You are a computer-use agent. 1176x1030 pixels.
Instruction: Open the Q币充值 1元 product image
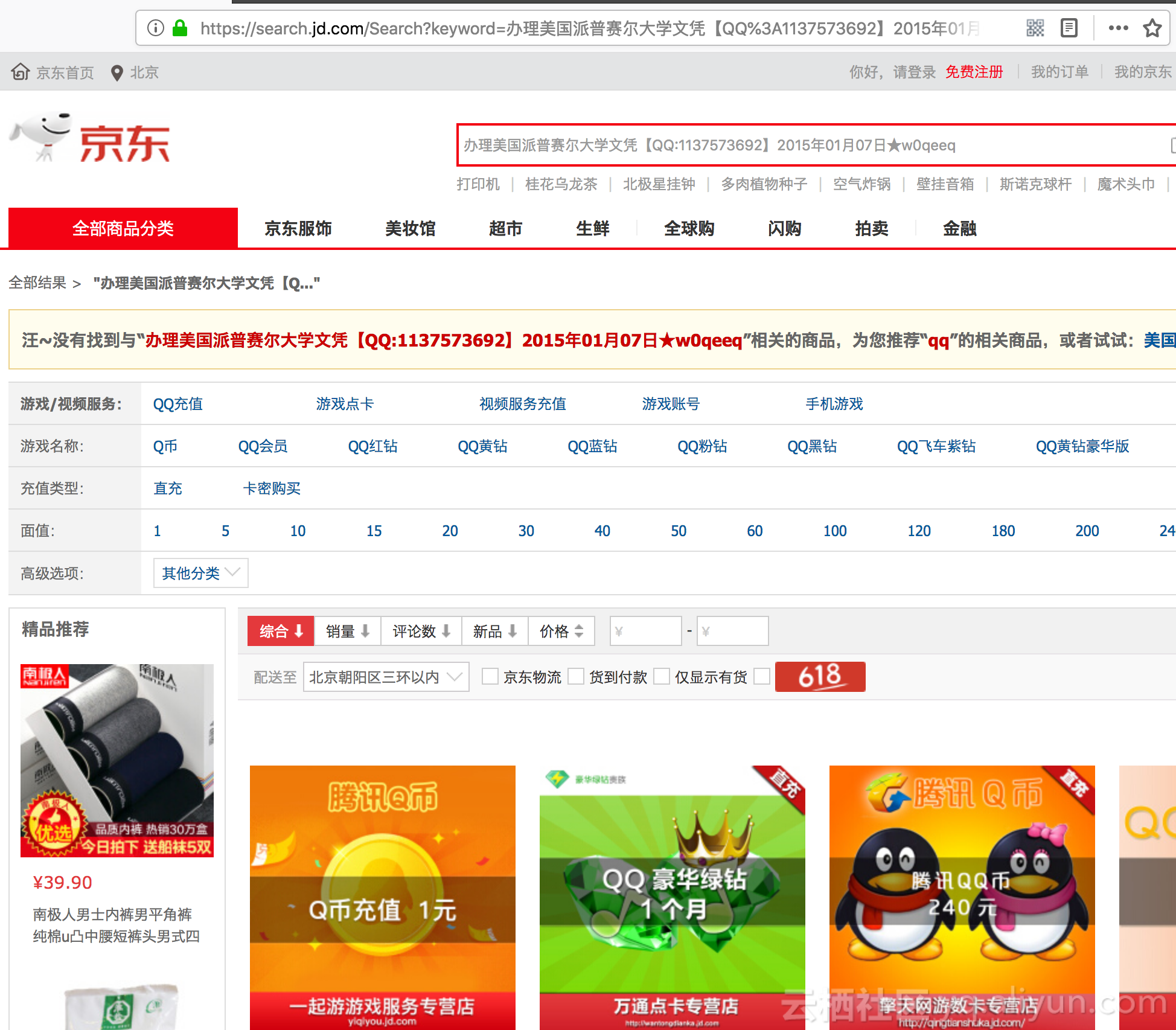tap(383, 898)
